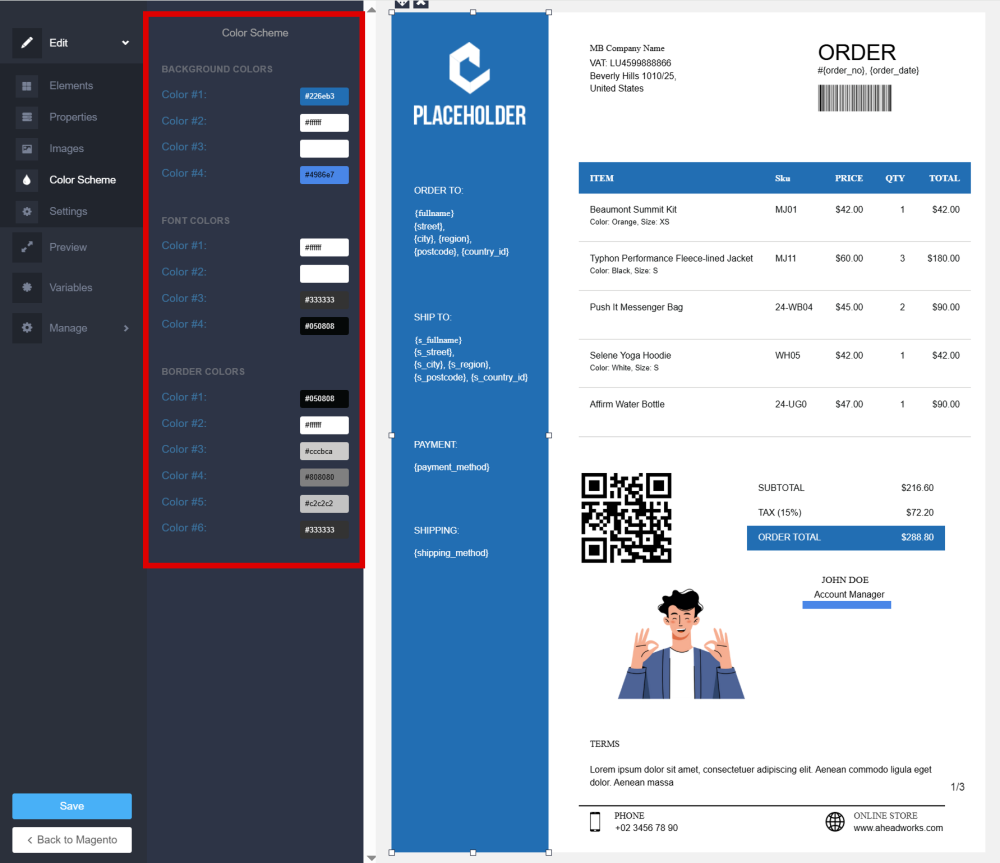Screen dimensions: 1000x863
Task: Click the SUBTOTAL label
Action: (x=781, y=488)
